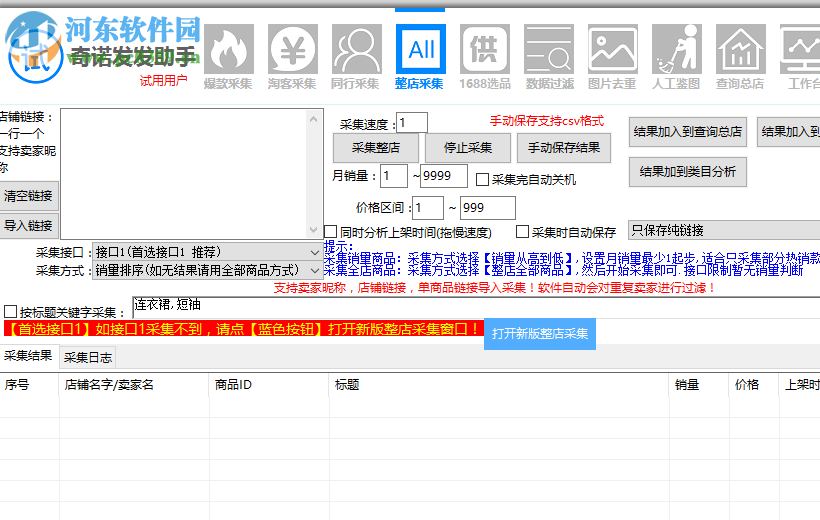This screenshot has height=520, width=820.
Task: Click the keyword field containing 连衣裙
Action: pyautogui.click(x=476, y=307)
